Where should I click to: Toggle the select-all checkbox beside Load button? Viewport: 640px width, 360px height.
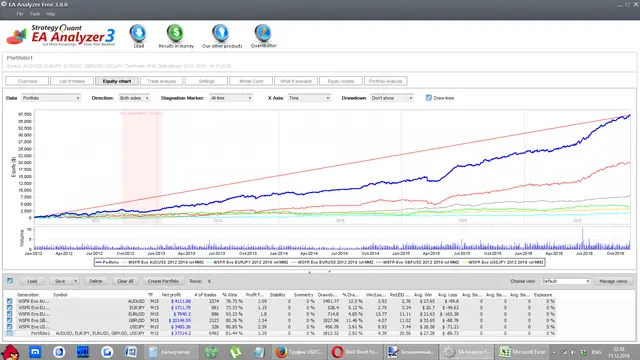coord(10,281)
